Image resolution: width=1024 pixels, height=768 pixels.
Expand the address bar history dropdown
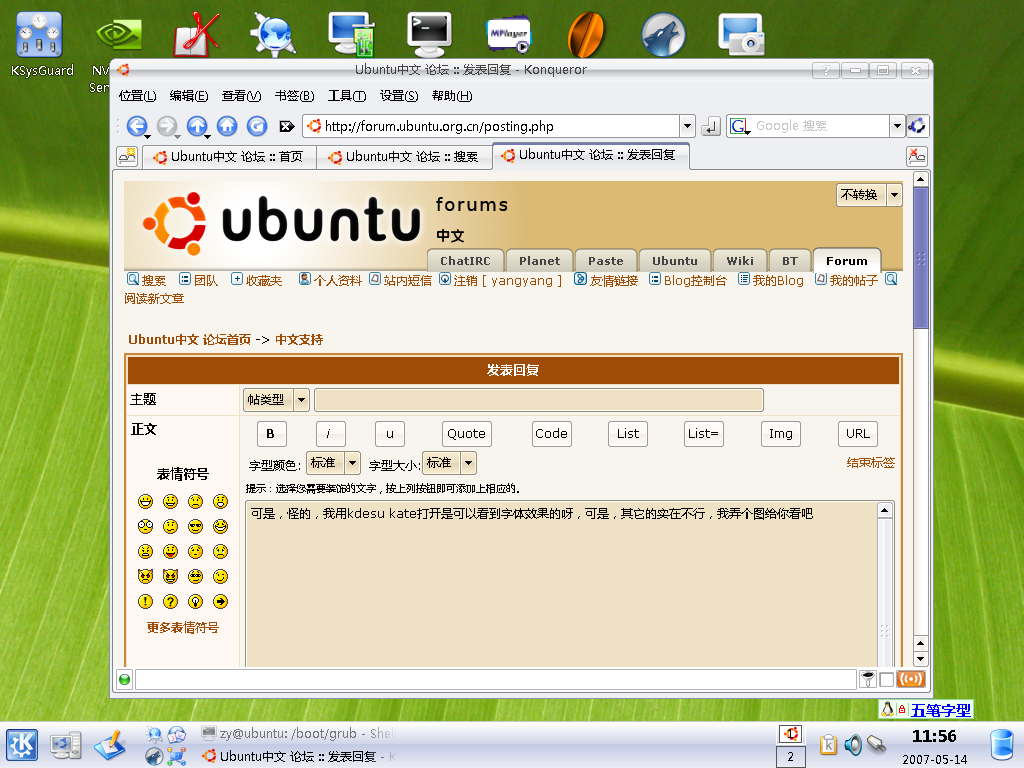(687, 126)
